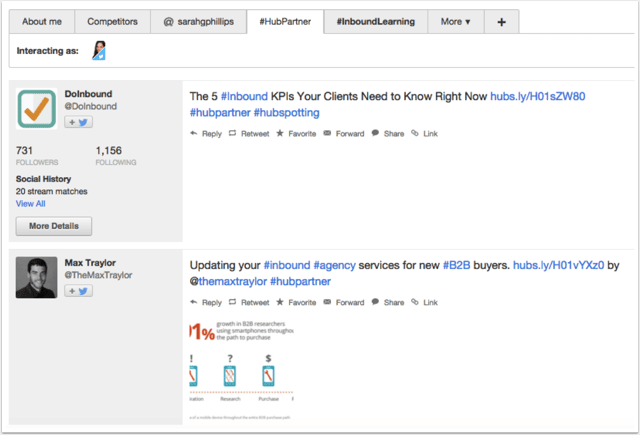This screenshot has width=640, height=435.
Task: Share Max Traylor's tweet
Action: point(388,302)
